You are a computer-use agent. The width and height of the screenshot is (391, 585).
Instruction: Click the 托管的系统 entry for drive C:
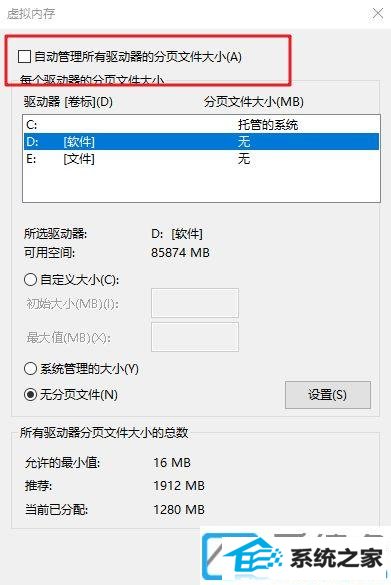pos(268,124)
